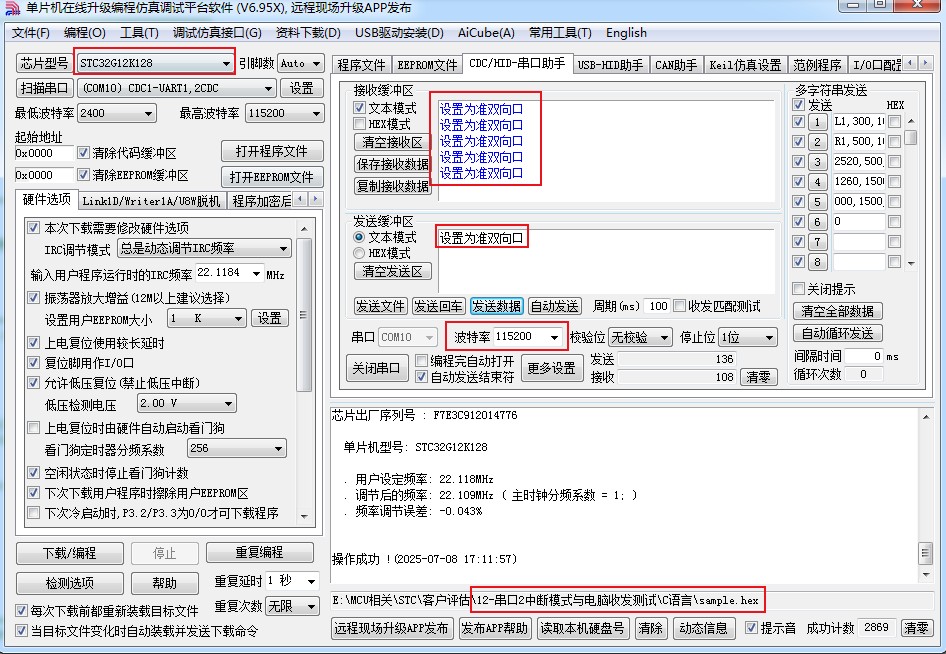Open the 引脚数 Auto dropdown
This screenshot has height=654, width=946.
pyautogui.click(x=300, y=63)
